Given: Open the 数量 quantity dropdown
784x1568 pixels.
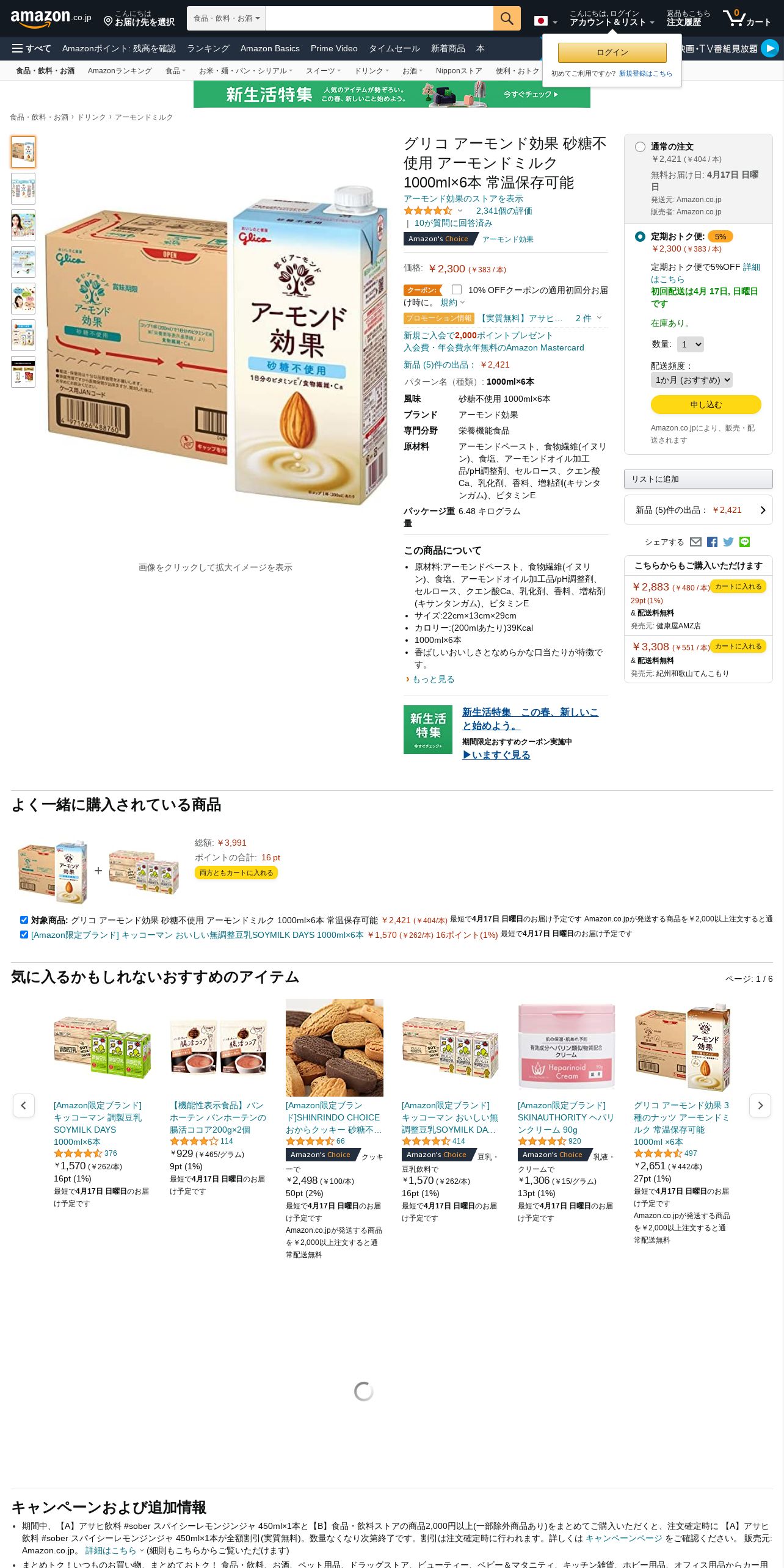Looking at the screenshot, I should (x=691, y=344).
